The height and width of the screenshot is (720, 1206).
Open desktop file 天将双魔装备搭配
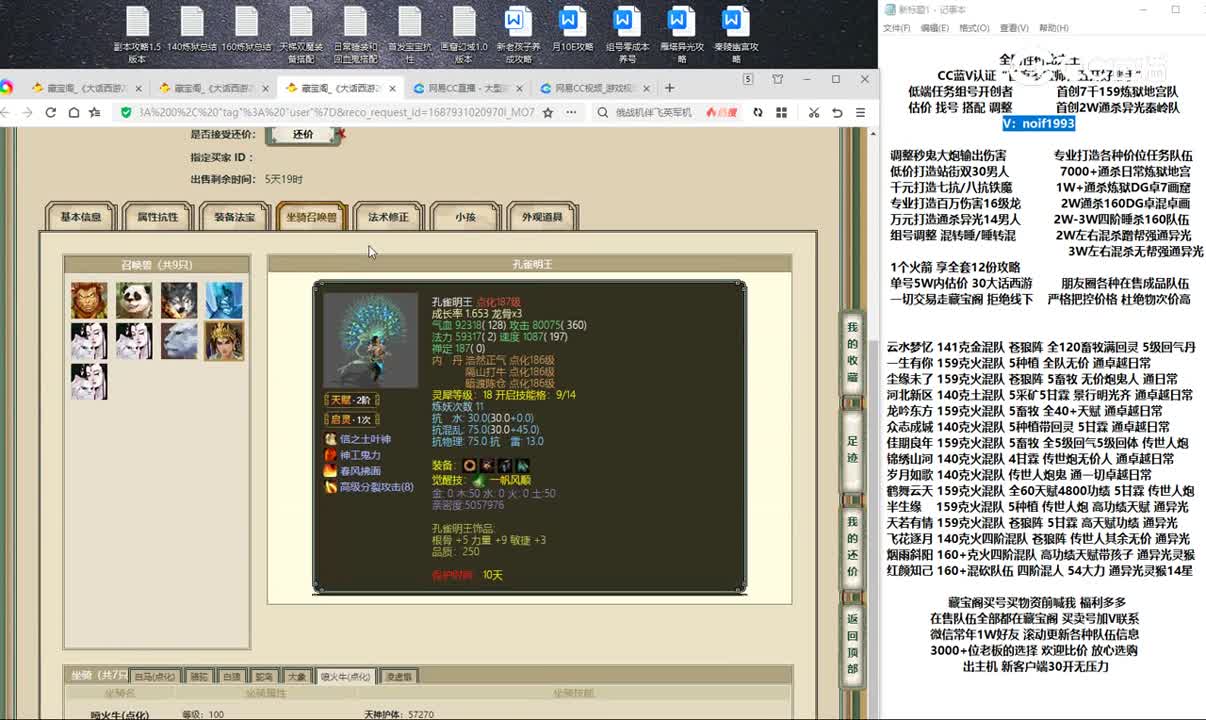pyautogui.click(x=300, y=34)
